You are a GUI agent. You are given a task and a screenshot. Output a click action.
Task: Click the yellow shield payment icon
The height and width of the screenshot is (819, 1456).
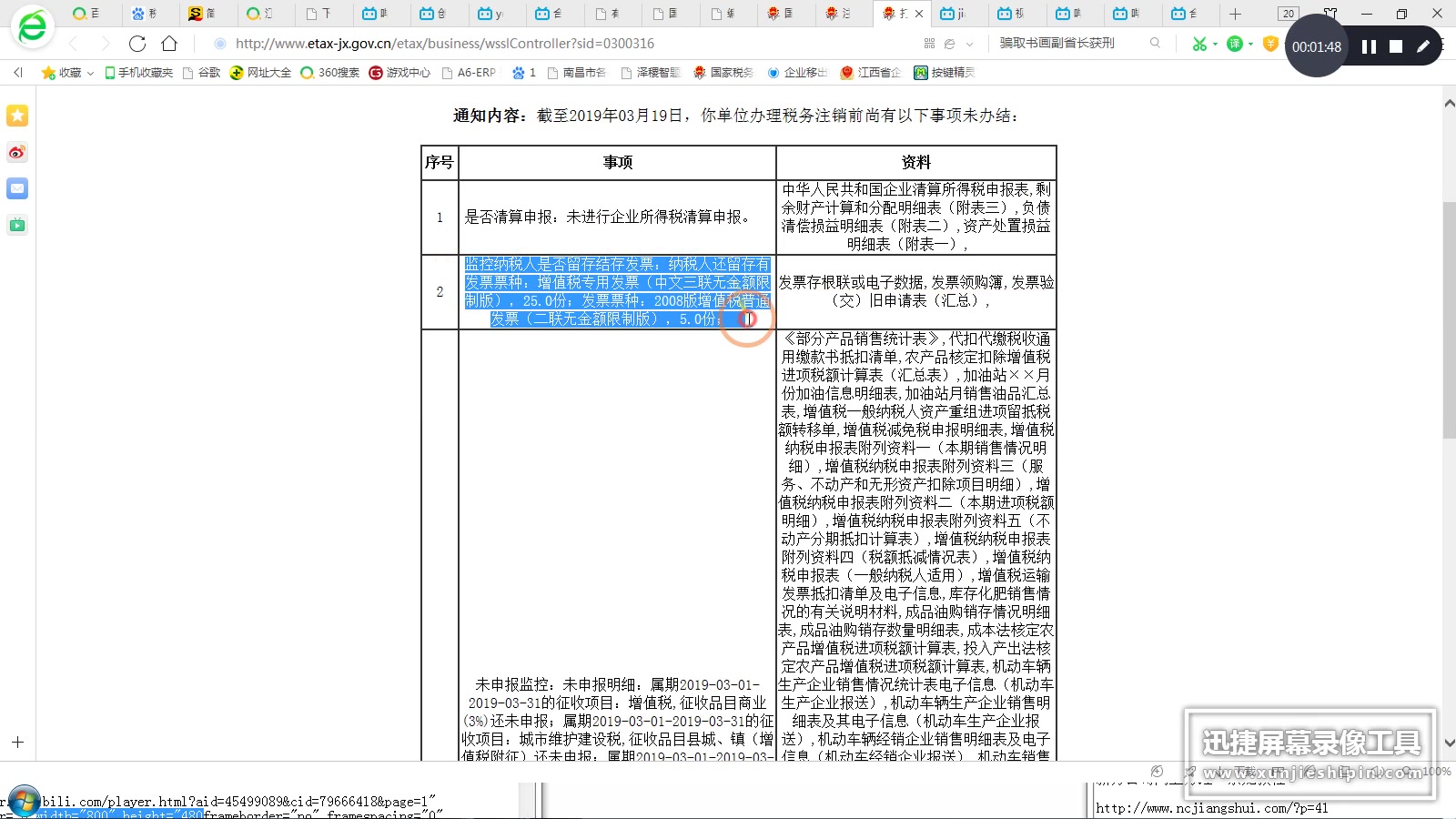tap(1270, 43)
